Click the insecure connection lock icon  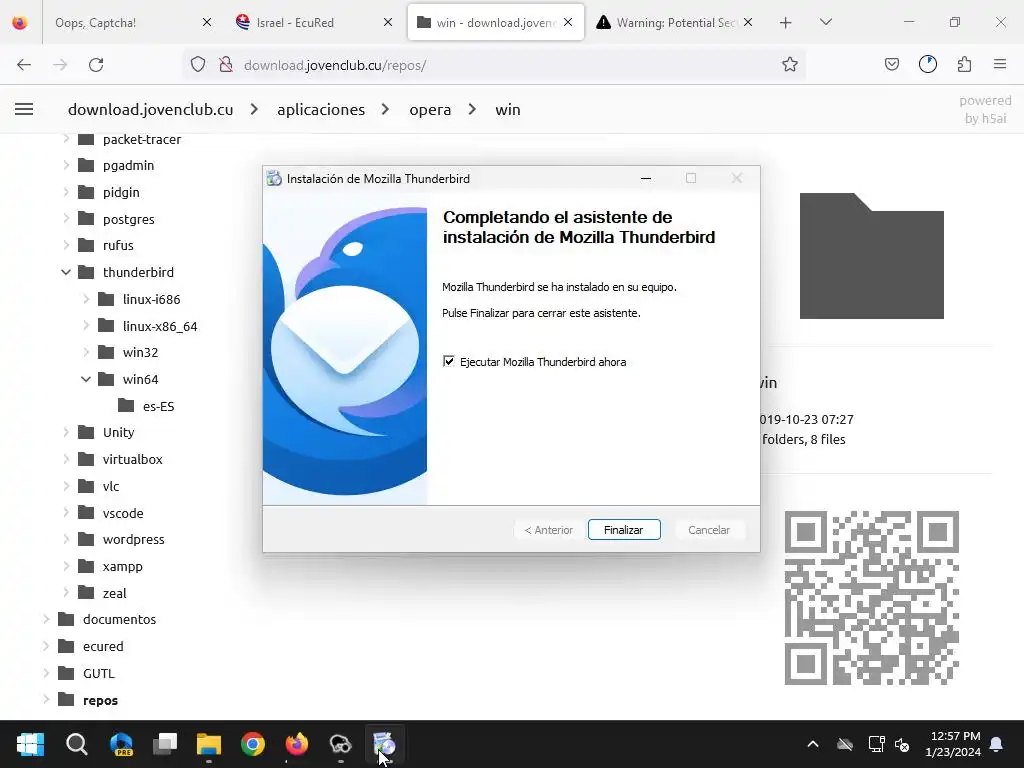pos(226,65)
